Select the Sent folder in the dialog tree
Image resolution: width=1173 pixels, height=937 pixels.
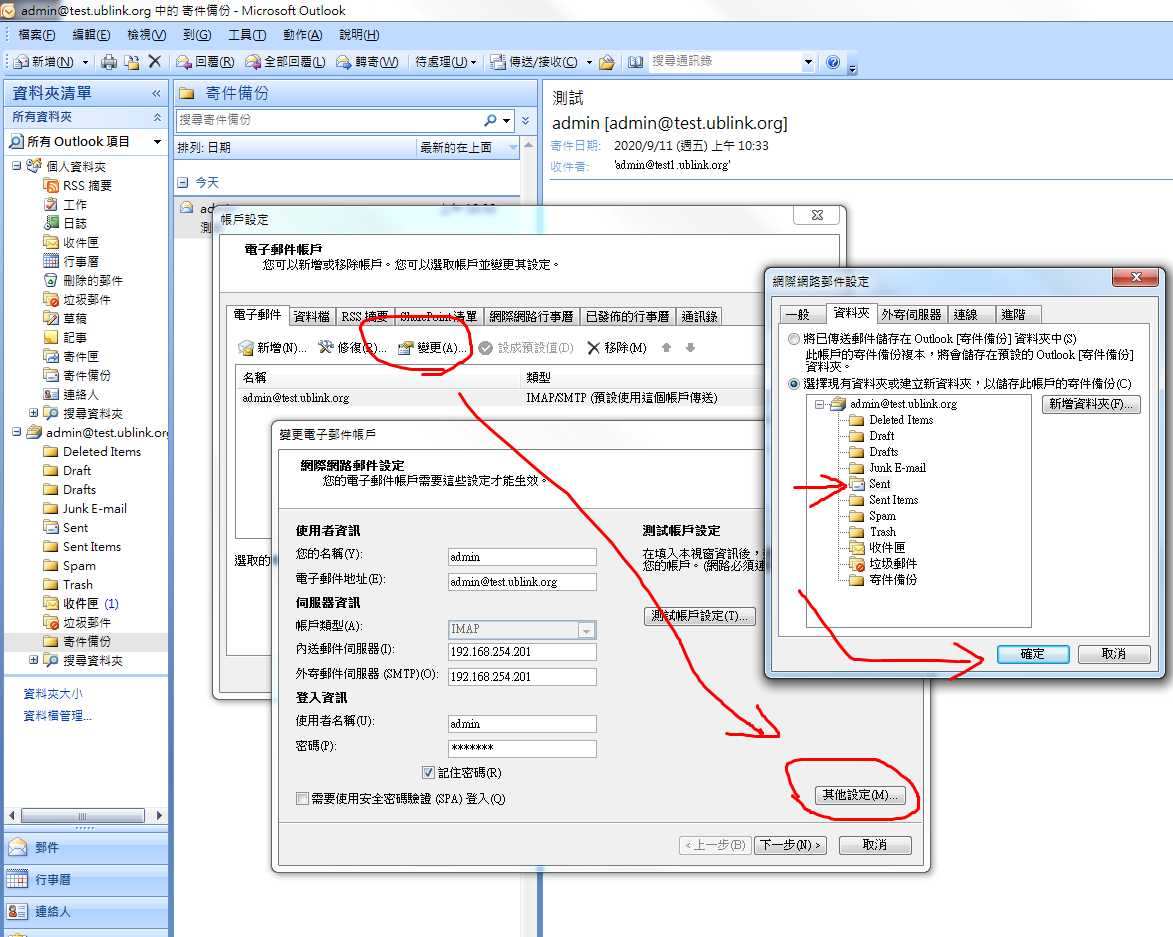(x=879, y=484)
